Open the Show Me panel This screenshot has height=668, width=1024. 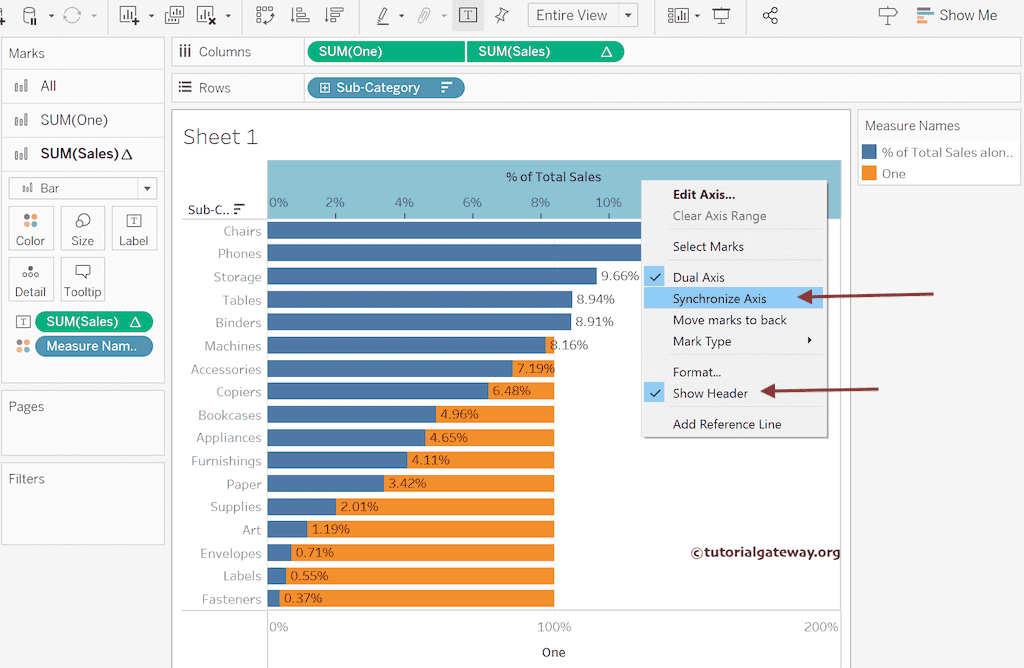click(x=955, y=15)
